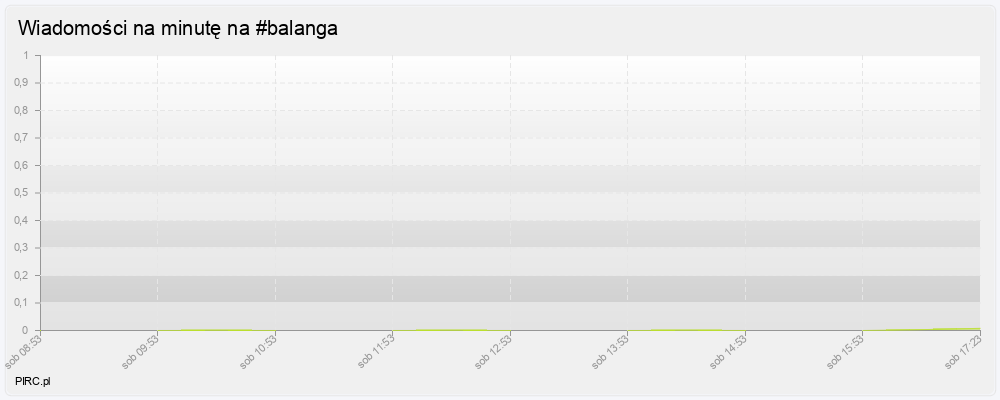1000x400 pixels.
Task: Click the chart title about #balanga
Action: click(x=178, y=29)
